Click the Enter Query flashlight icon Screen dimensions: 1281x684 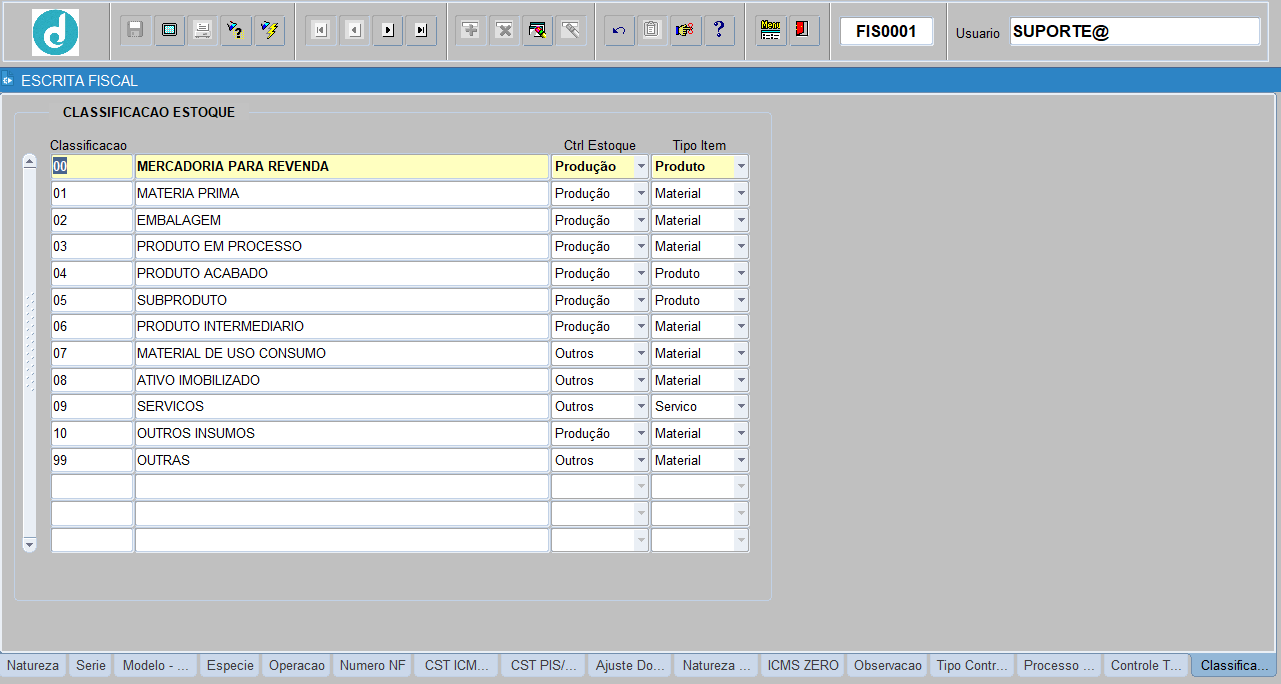click(x=235, y=30)
